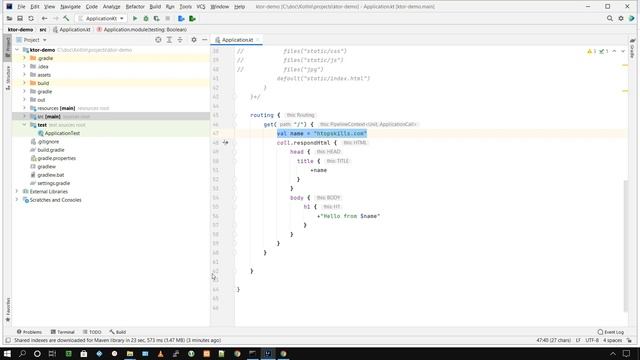Locate opened file in Project tree
640x360 pixels.
click(x=158, y=40)
